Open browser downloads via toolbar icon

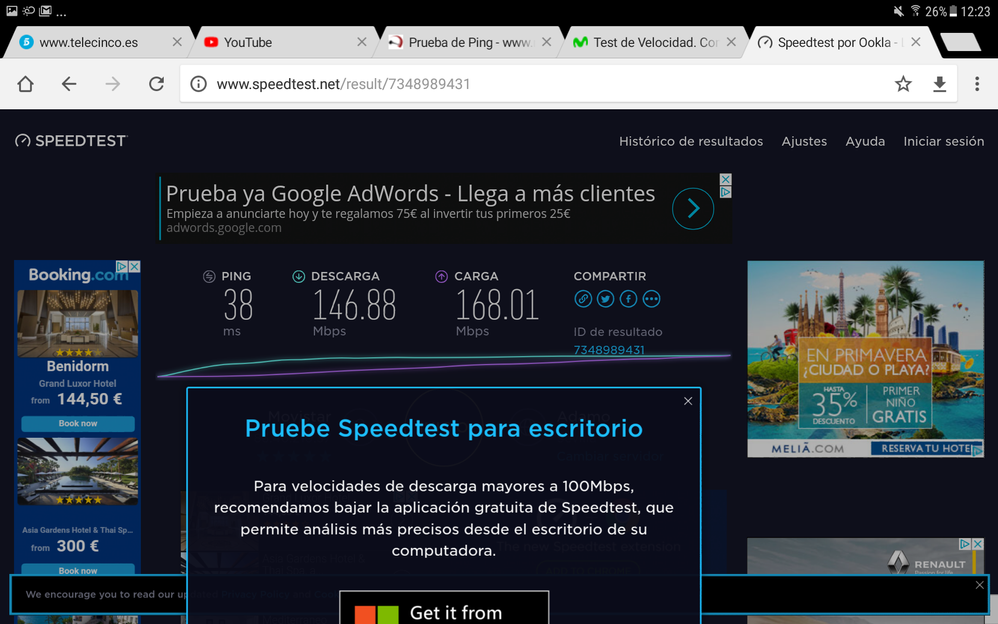click(x=940, y=84)
